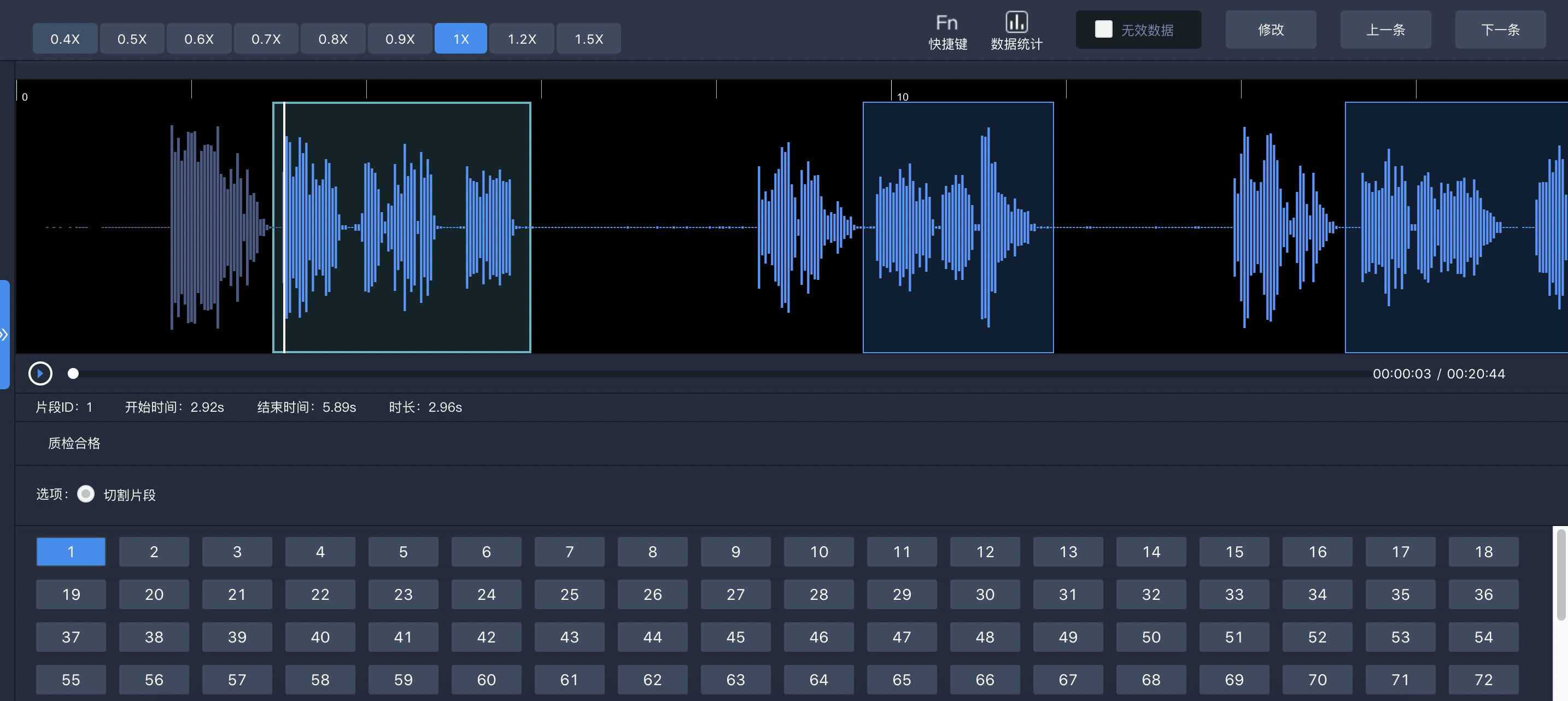Select the 切割片段 radio option
Viewport: 1568px width, 701px height.
click(86, 494)
